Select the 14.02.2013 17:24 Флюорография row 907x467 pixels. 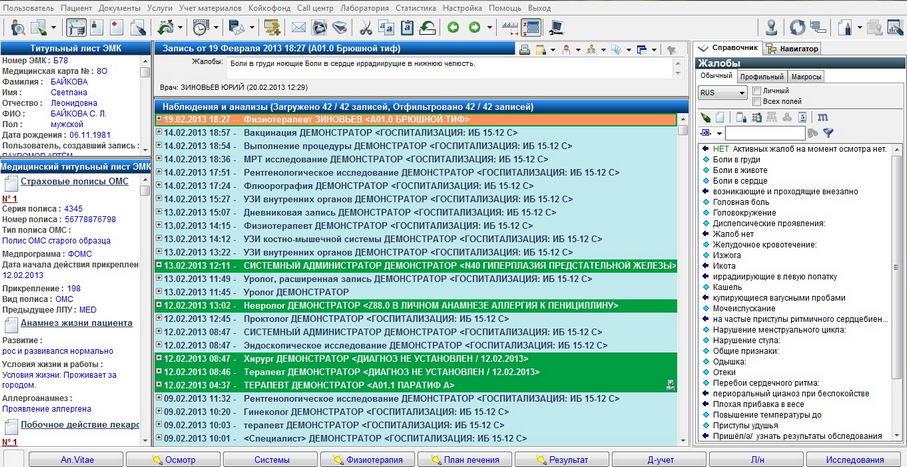coord(416,186)
